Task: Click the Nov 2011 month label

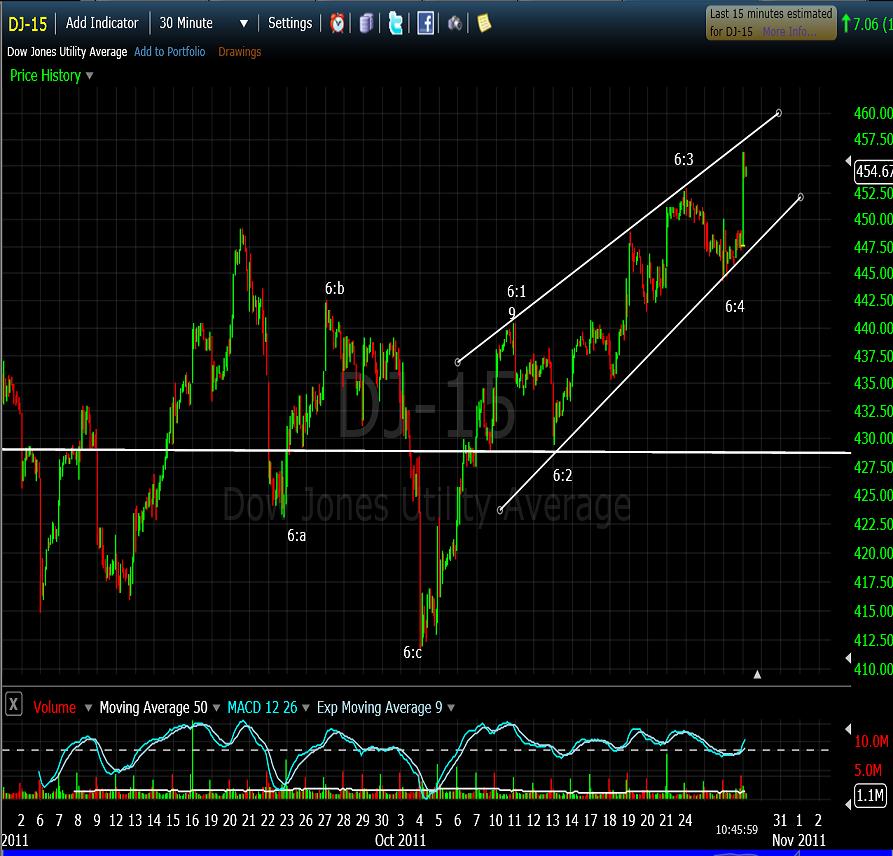Action: pyautogui.click(x=799, y=841)
